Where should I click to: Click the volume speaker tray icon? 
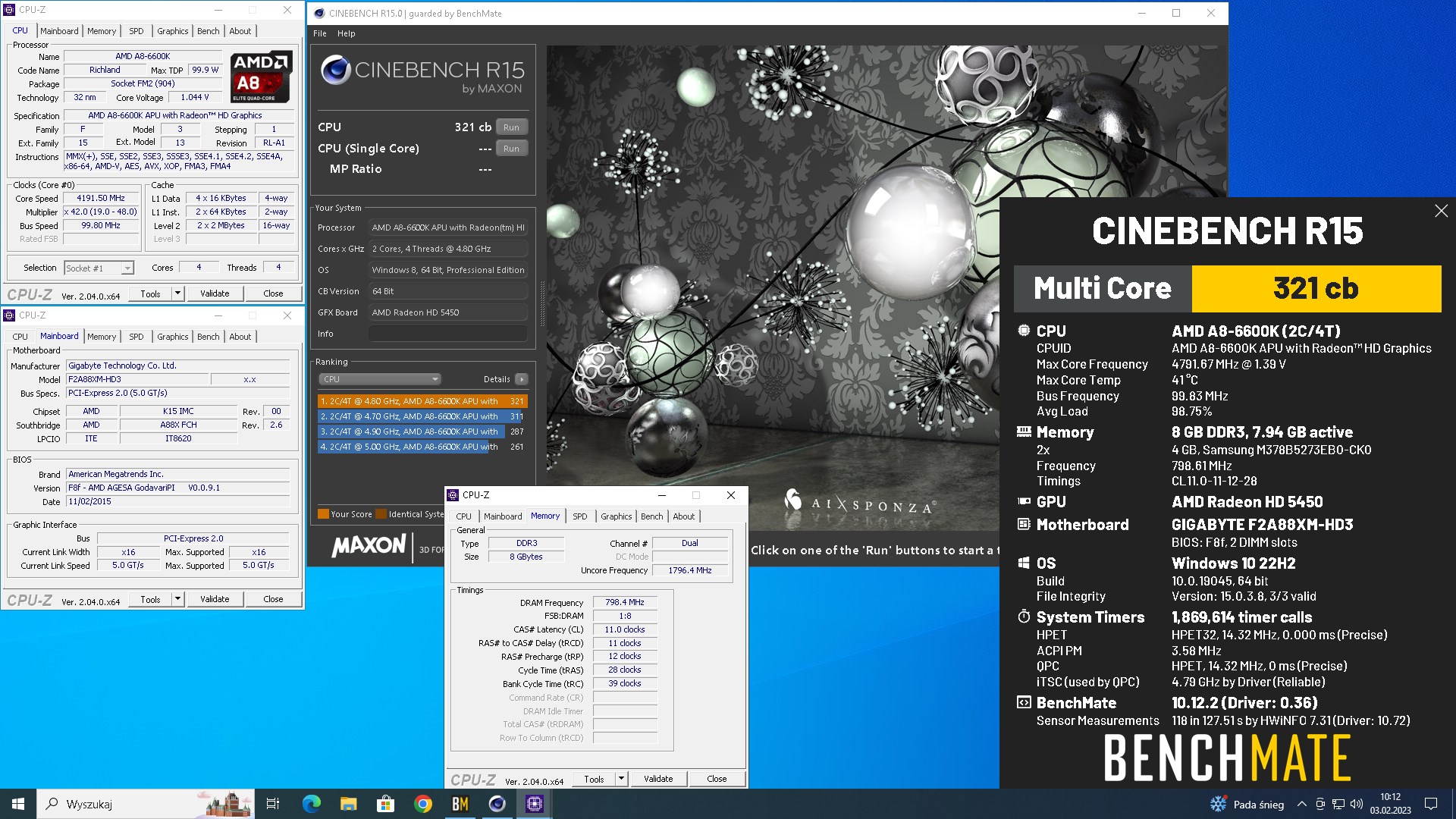[x=1356, y=804]
